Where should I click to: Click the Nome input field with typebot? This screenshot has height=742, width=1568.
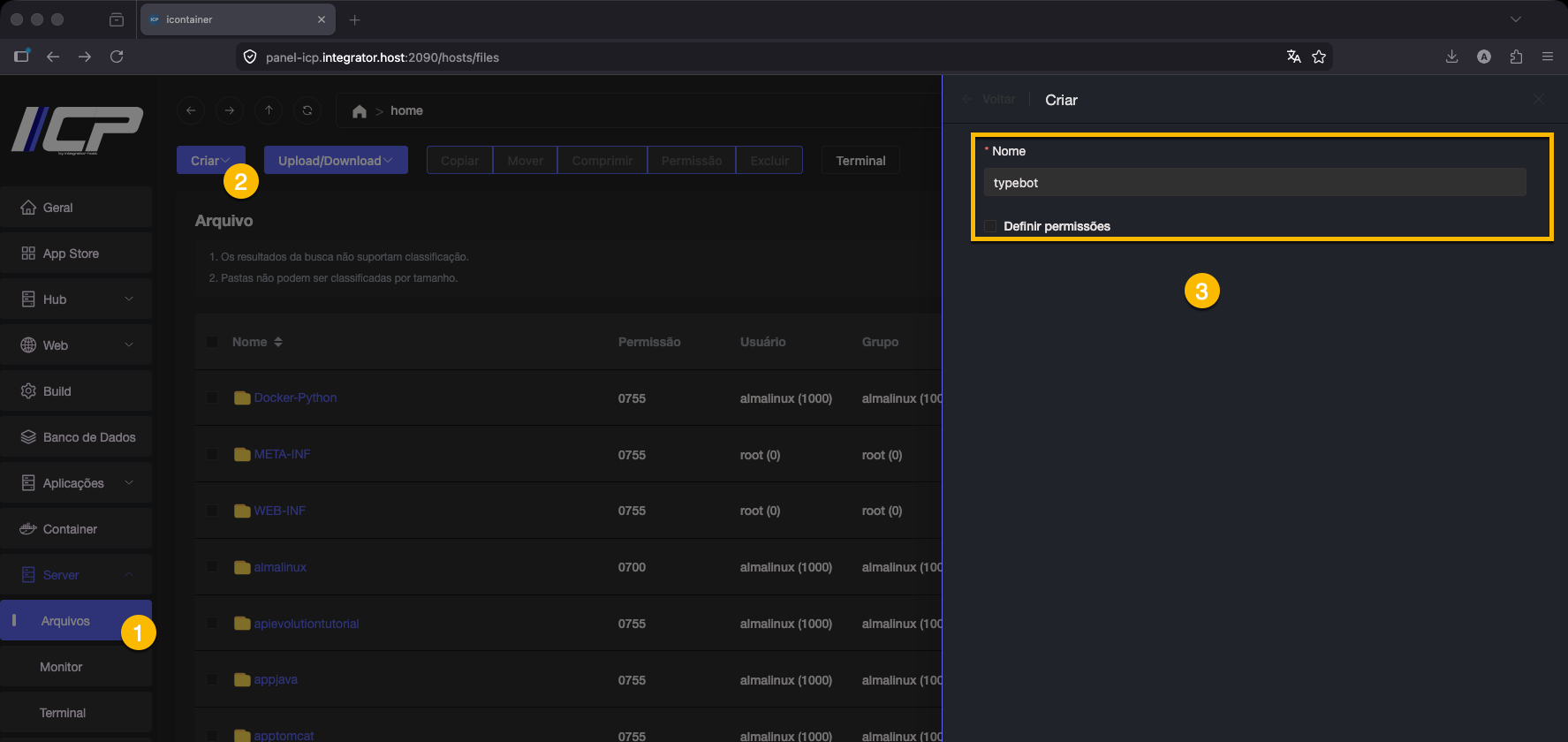tap(1254, 183)
